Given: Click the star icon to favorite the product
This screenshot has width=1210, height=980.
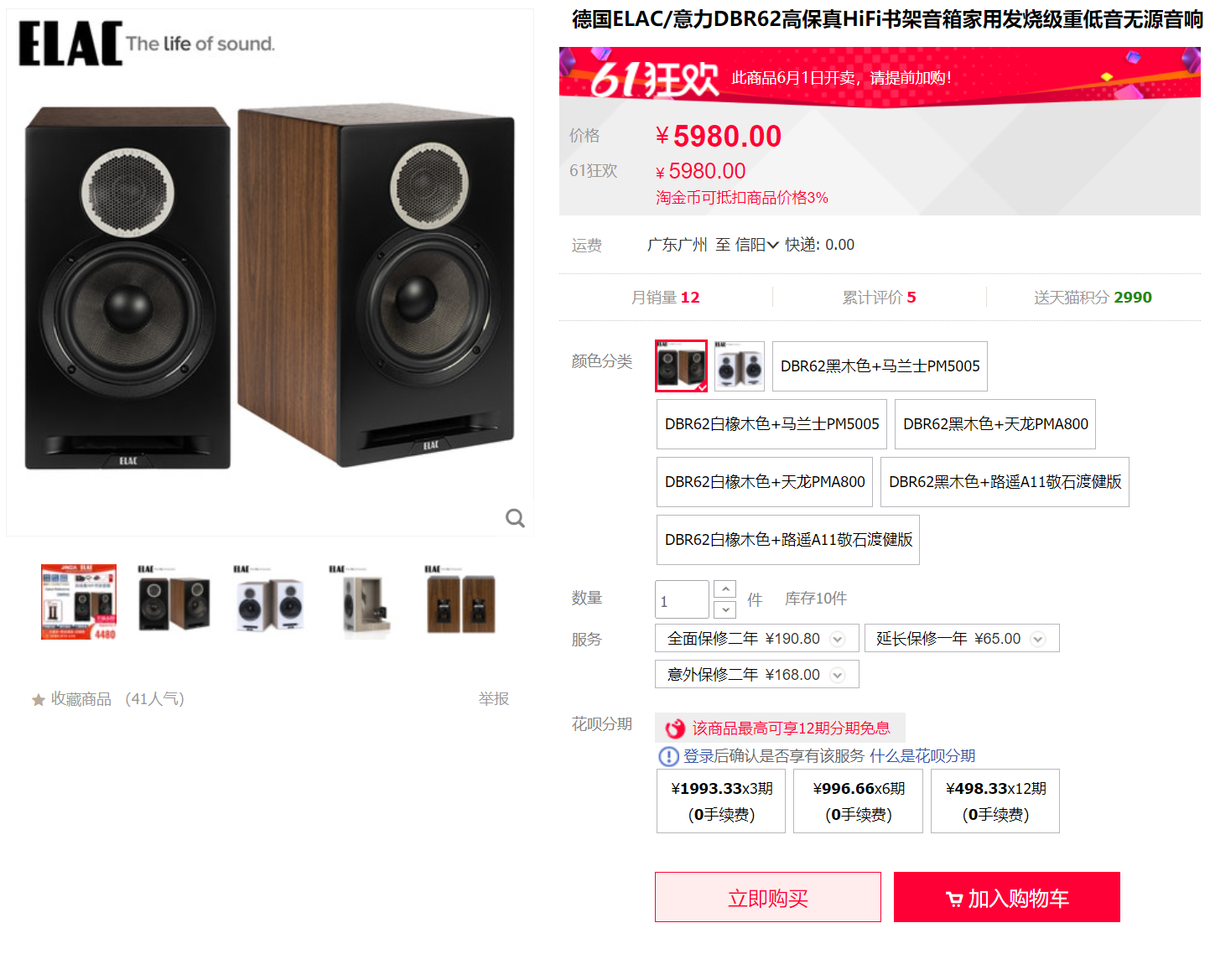Looking at the screenshot, I should 39,699.
